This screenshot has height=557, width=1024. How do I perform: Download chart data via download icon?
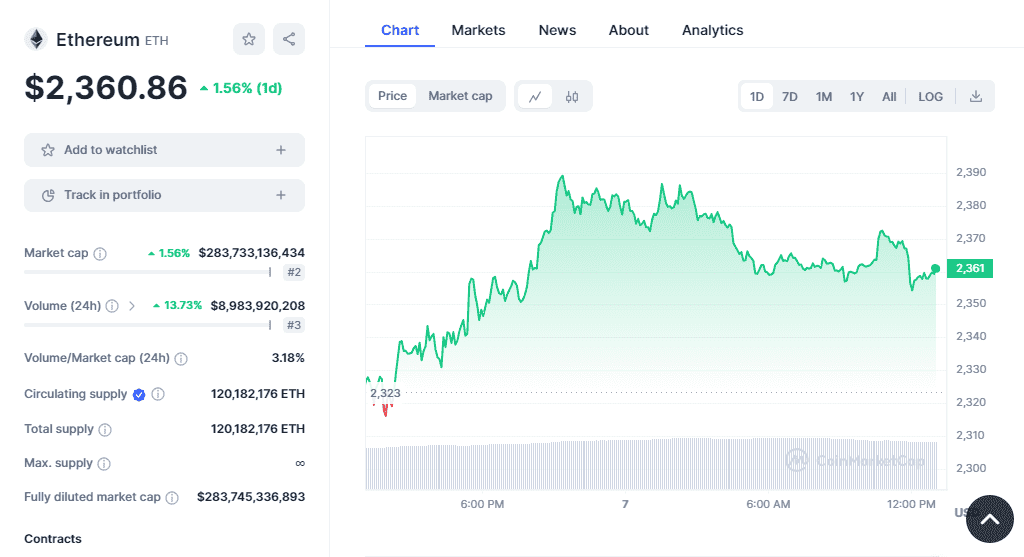976,96
